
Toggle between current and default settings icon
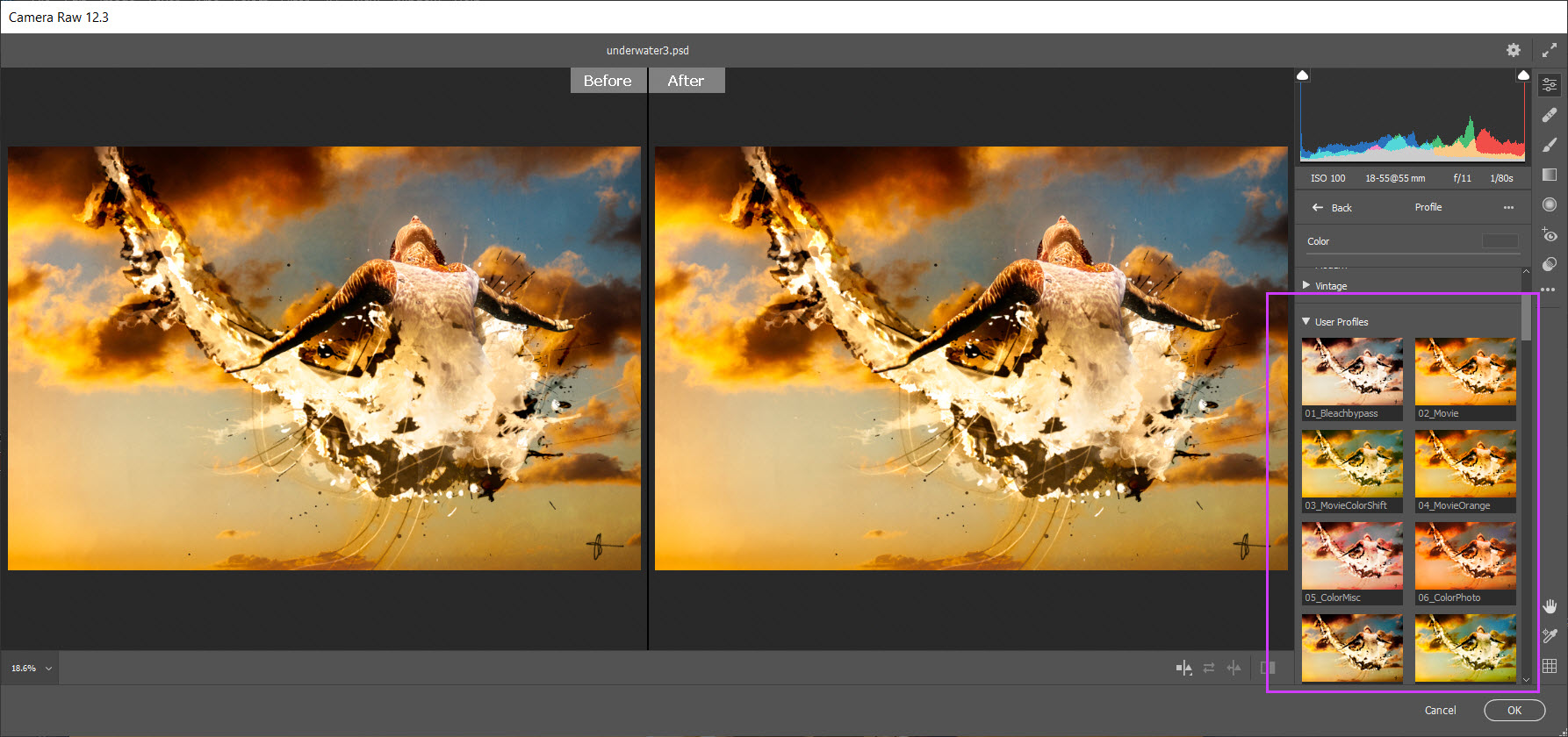click(x=1268, y=669)
